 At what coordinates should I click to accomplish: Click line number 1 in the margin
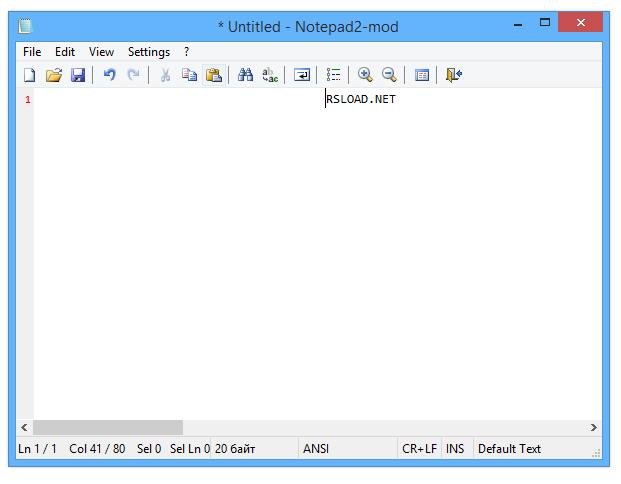(28, 99)
